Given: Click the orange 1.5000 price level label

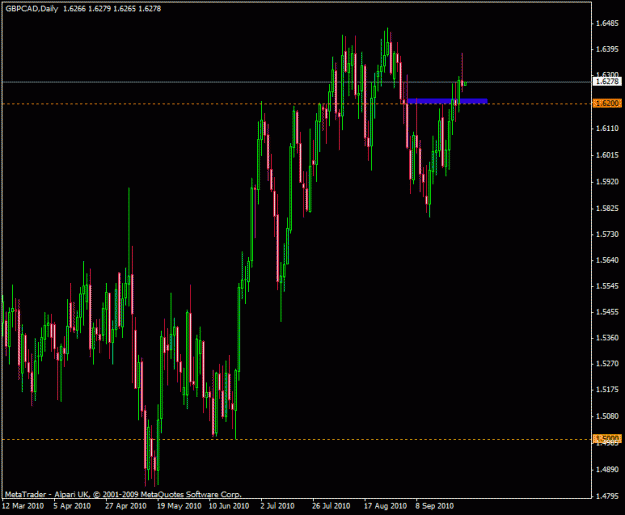Looking at the screenshot, I should click(607, 439).
